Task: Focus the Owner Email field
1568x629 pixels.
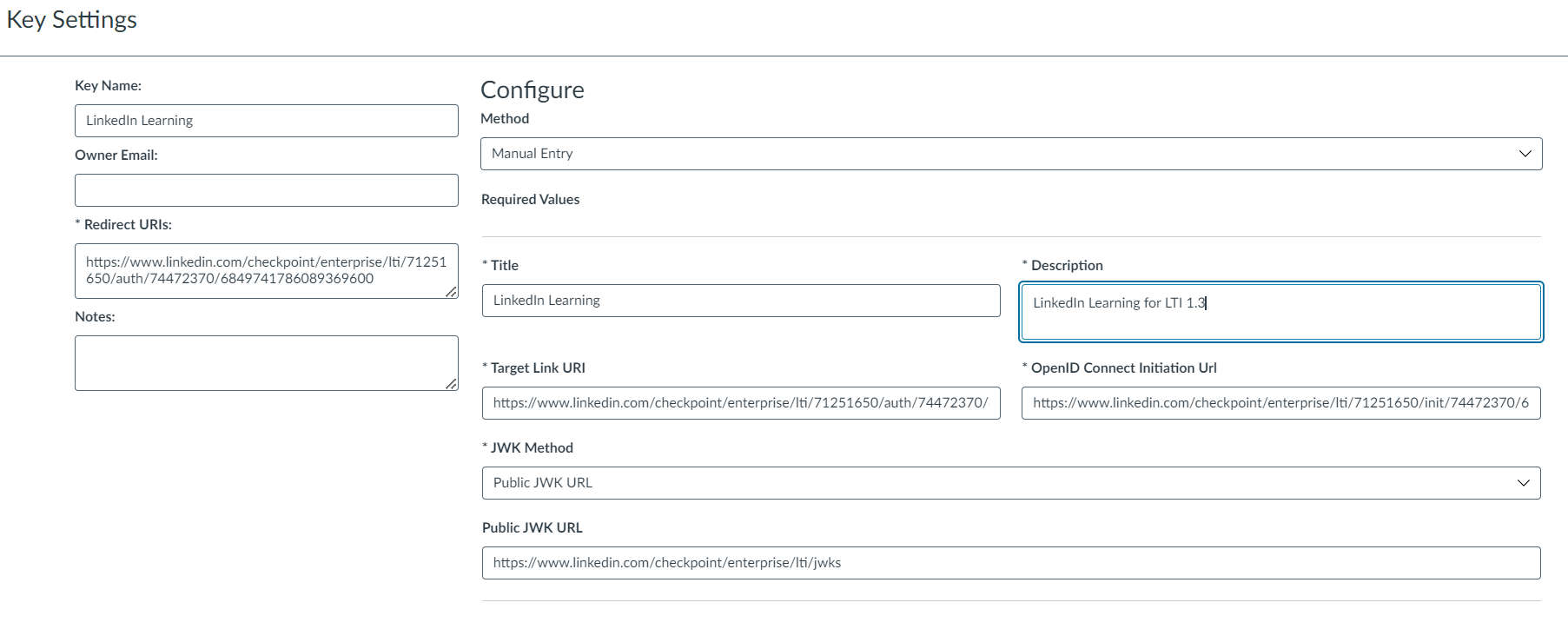Action: [266, 190]
